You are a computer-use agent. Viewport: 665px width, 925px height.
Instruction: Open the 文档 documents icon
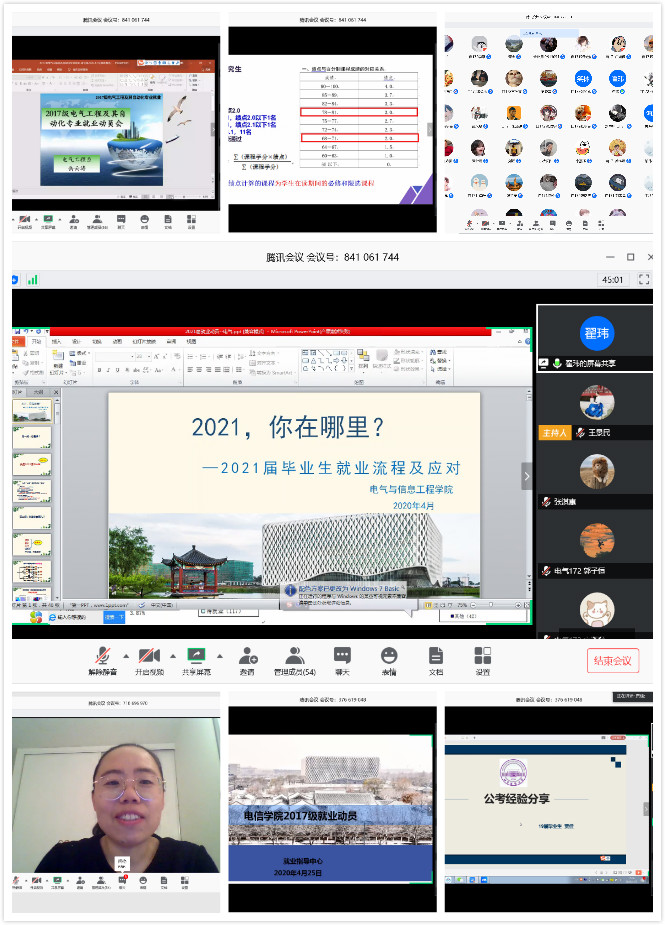click(436, 660)
